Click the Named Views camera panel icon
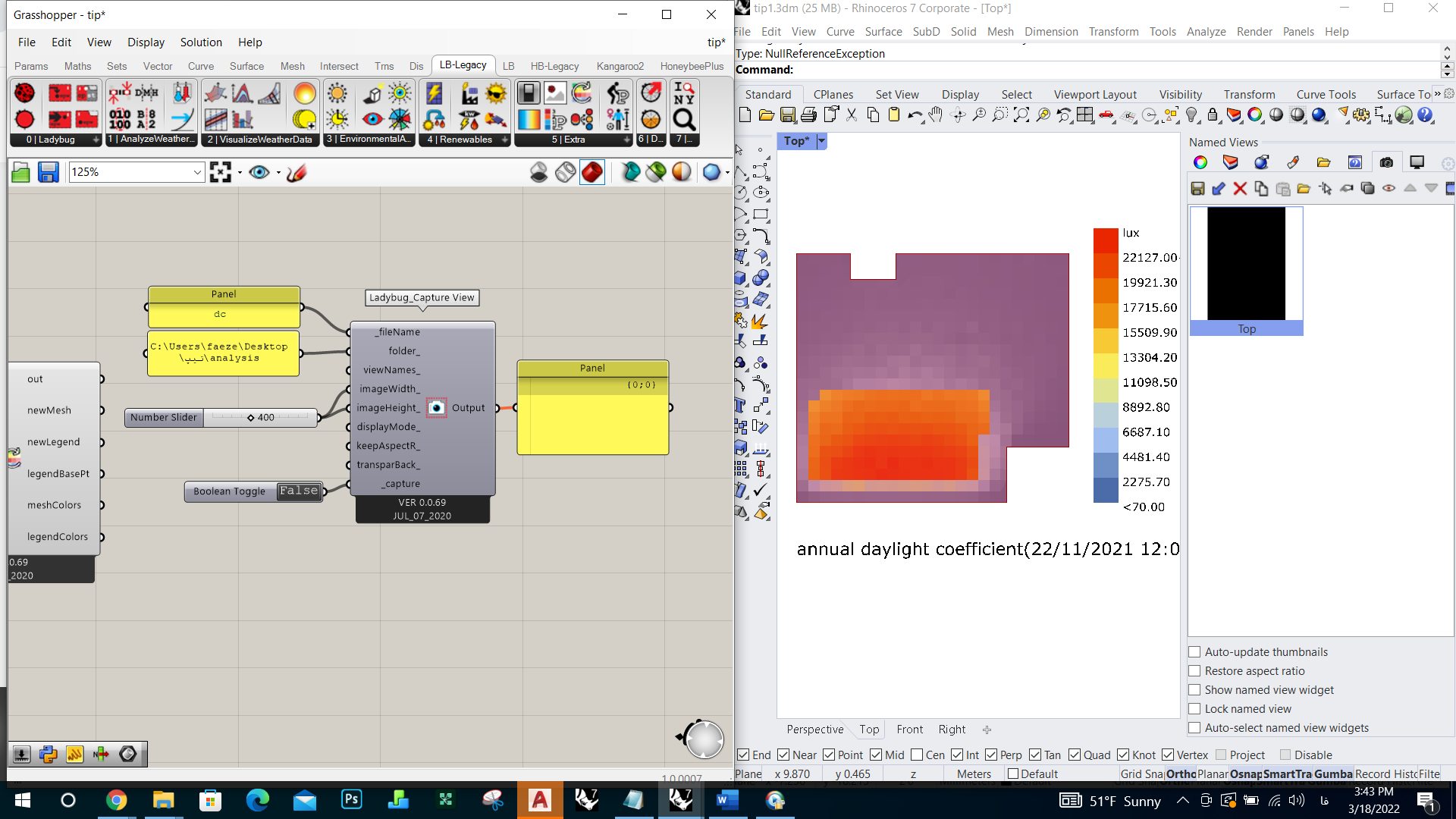 [1386, 162]
